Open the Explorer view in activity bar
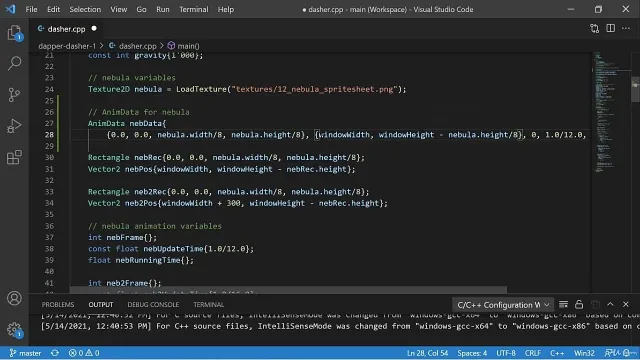This screenshot has height=360, width=640. click(14, 33)
